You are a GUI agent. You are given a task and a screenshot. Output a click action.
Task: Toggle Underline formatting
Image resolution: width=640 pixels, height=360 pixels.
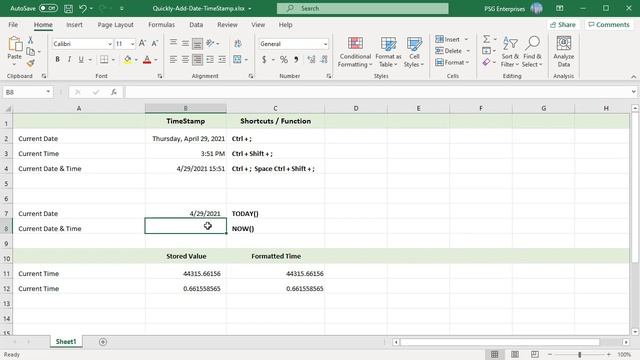[81, 60]
